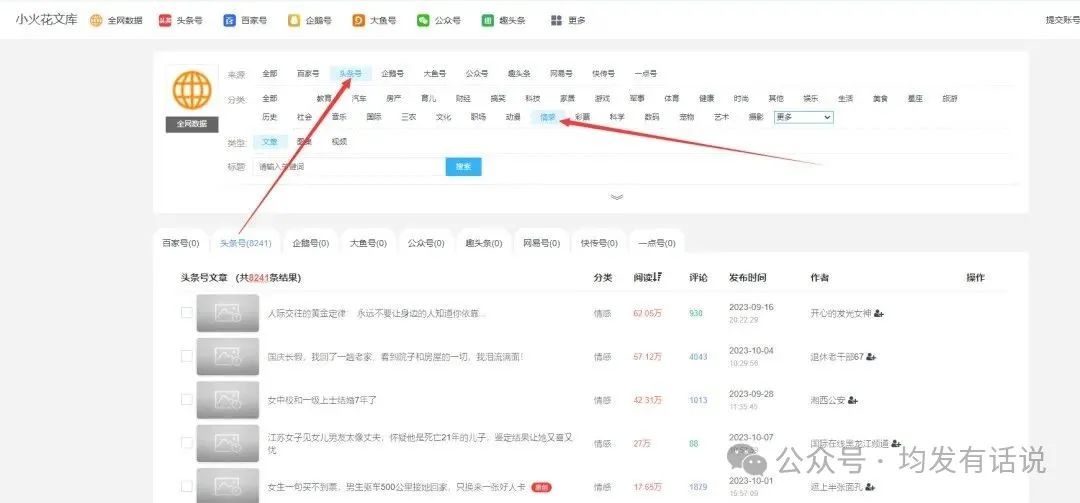
Task: Open the 更多 category dropdown
Action: tap(804, 117)
